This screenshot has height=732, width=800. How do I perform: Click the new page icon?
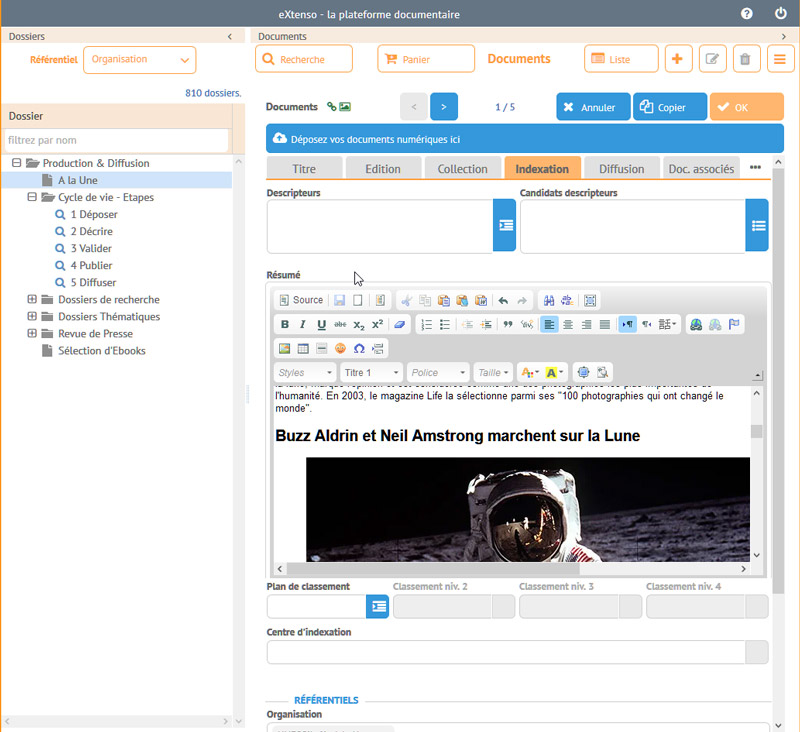[x=358, y=300]
